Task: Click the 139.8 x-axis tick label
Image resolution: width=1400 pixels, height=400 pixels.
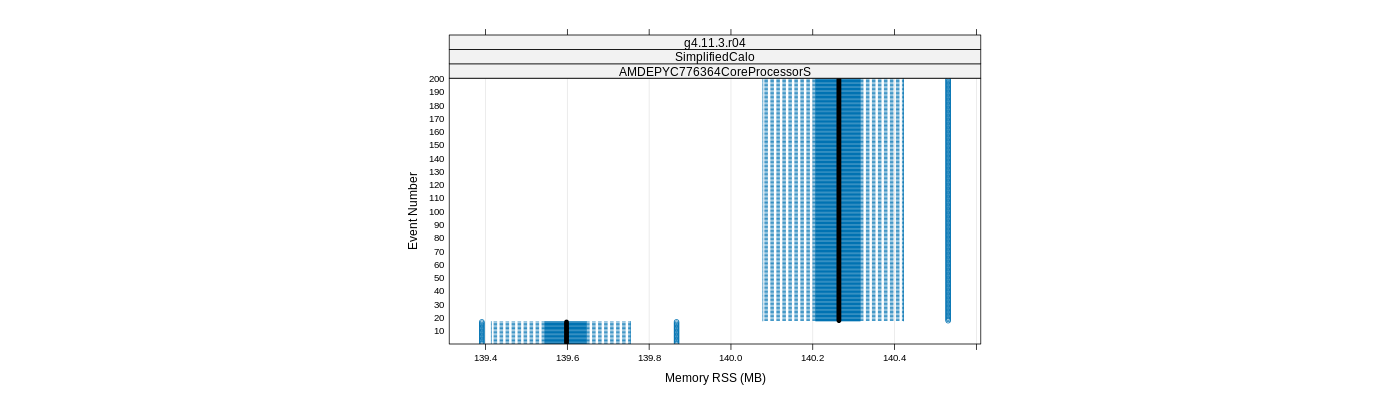Action: click(x=649, y=358)
